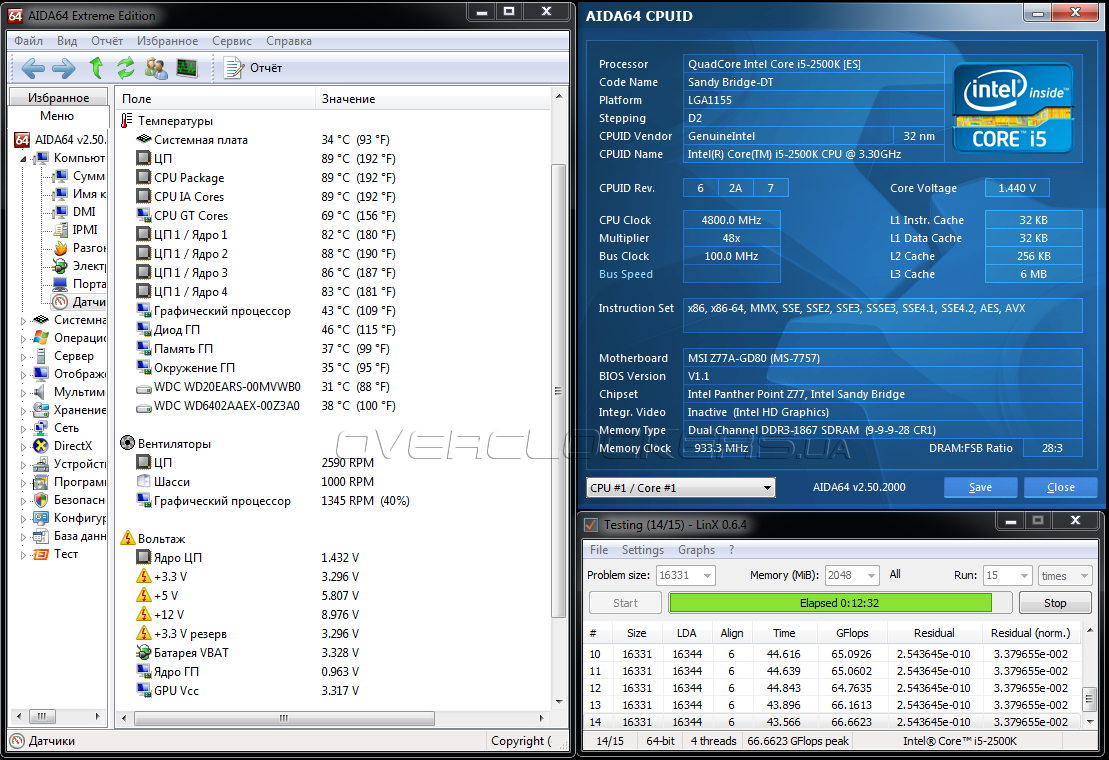Click the forward navigation arrow in toolbar
Screen dimensions: 1109x760
click(63, 68)
